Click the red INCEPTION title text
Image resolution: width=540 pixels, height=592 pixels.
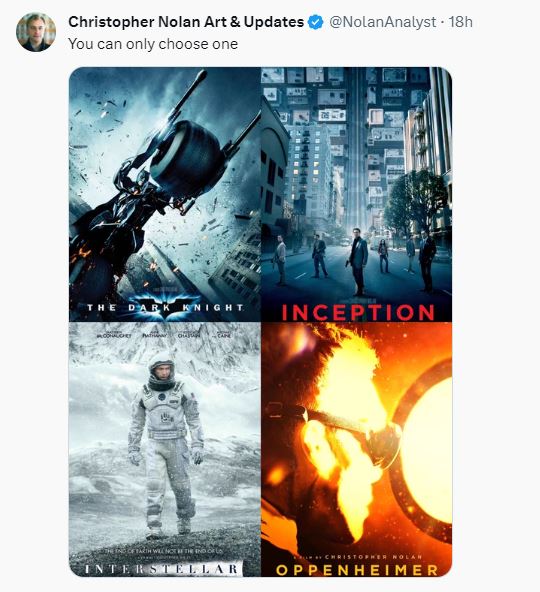tap(358, 313)
